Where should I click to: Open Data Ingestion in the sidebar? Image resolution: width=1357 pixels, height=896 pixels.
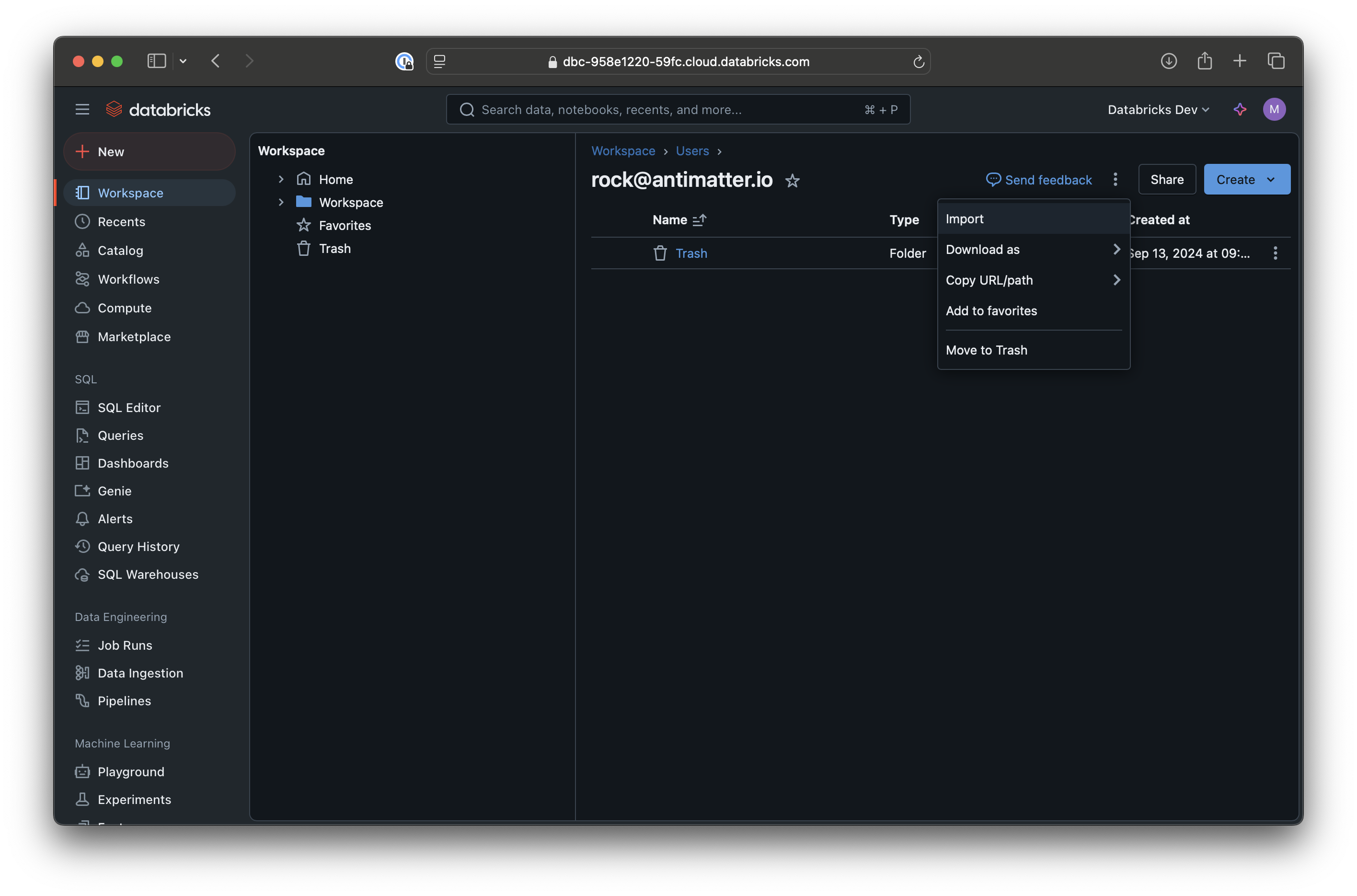coord(149,673)
